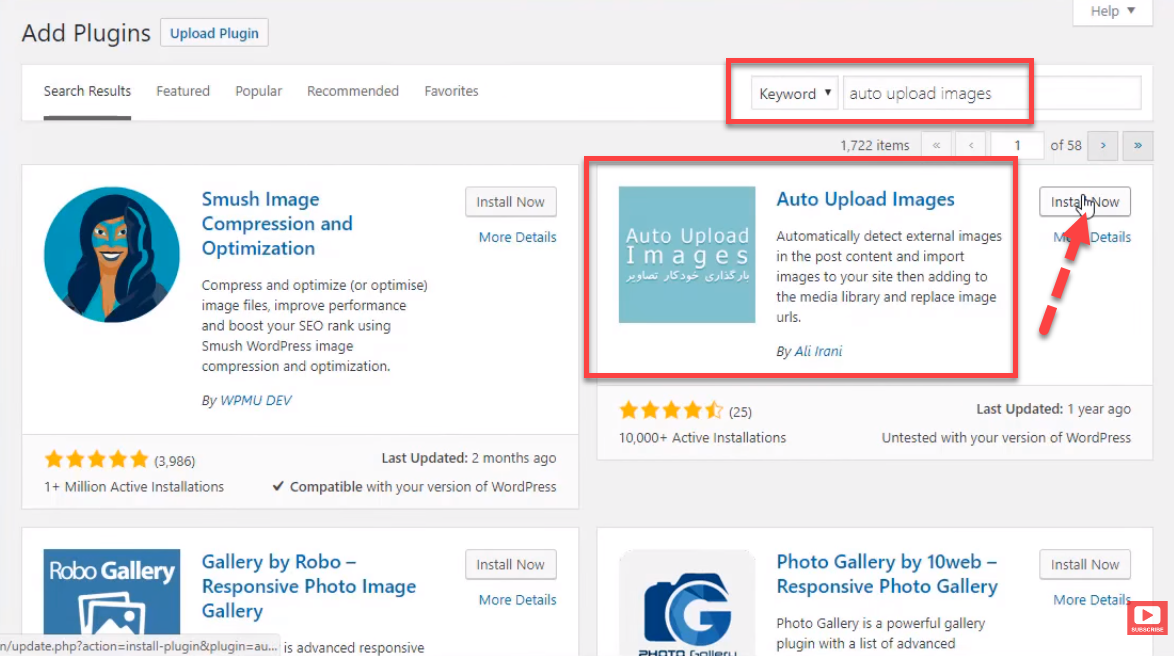
Task: Open the Featured plugins tab
Action: pyautogui.click(x=183, y=91)
